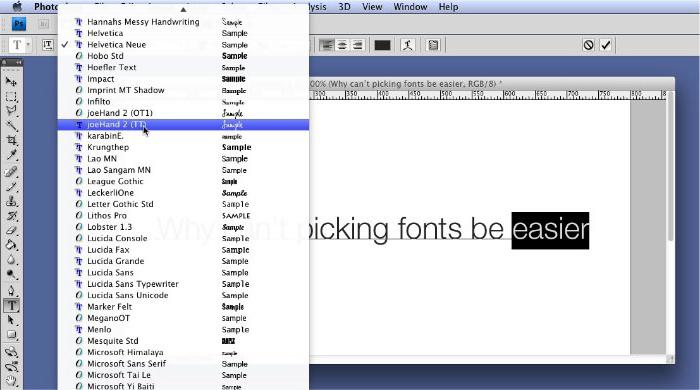Viewport: 700px width, 390px height.
Task: Choose Hannahs Messy Handwriting font
Action: 183,22
